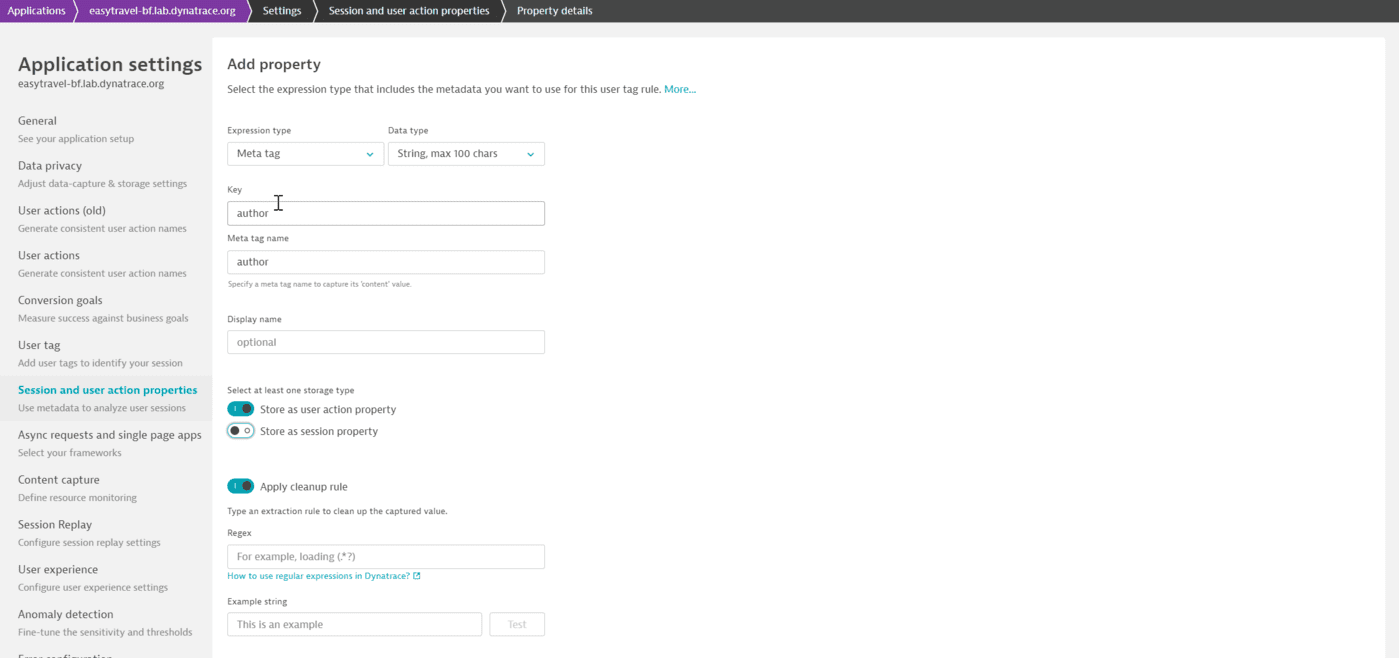
Task: Open the Expression type dropdown
Action: click(305, 153)
